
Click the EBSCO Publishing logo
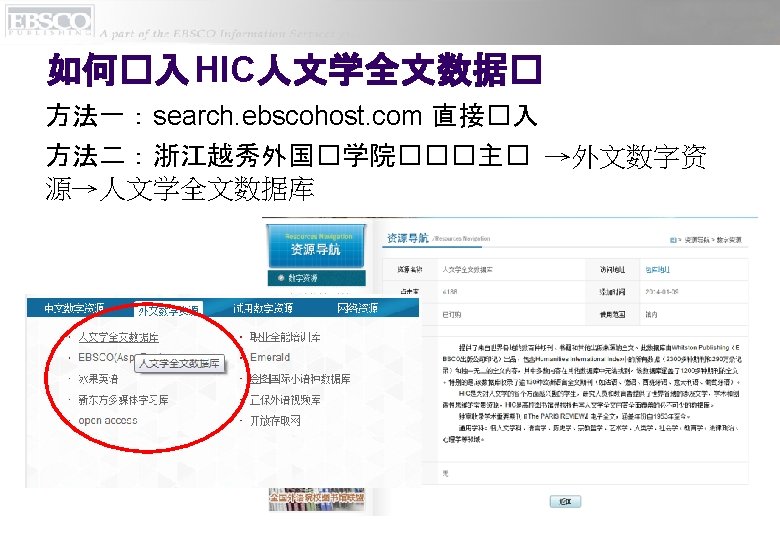(x=49, y=21)
